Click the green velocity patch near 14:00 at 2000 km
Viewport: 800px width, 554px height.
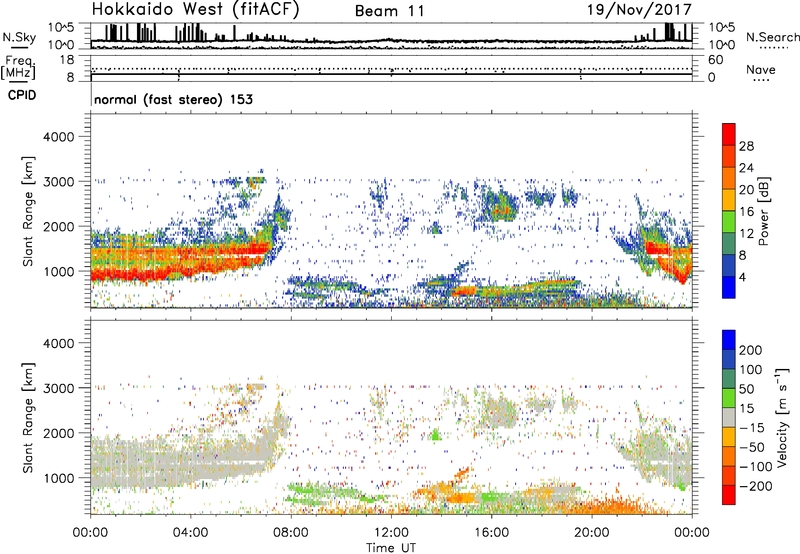pos(435,435)
